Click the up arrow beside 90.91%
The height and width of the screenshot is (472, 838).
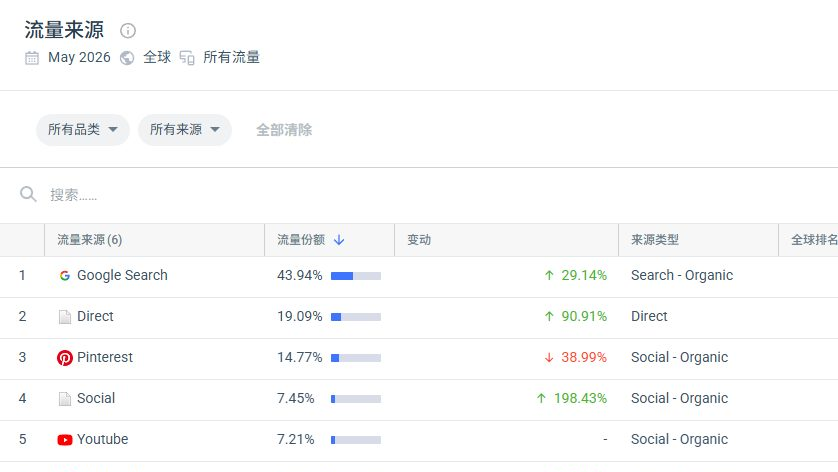coord(549,316)
